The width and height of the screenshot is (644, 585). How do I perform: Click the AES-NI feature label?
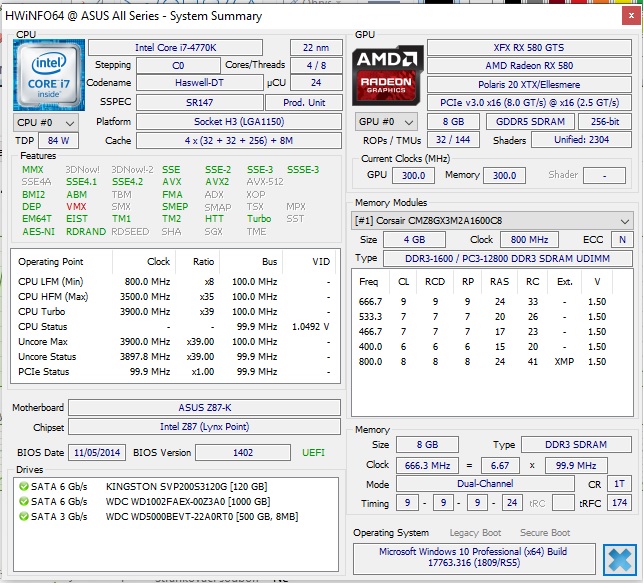click(x=38, y=232)
